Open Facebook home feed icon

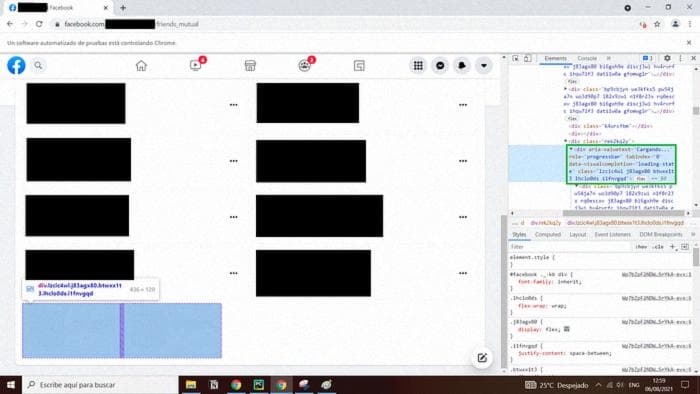[141, 66]
